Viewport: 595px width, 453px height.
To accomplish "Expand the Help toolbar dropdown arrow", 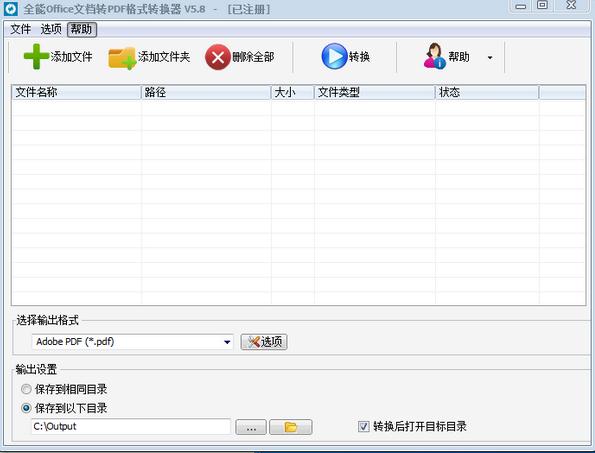I will (x=490, y=58).
